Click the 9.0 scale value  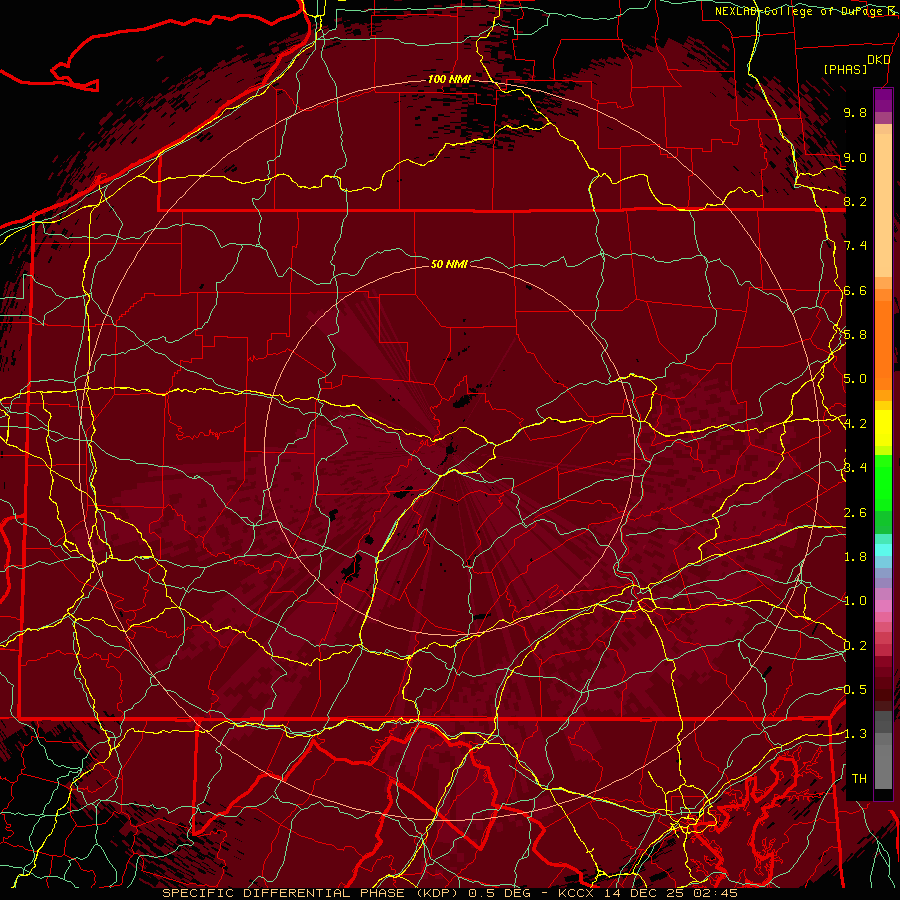(x=855, y=157)
